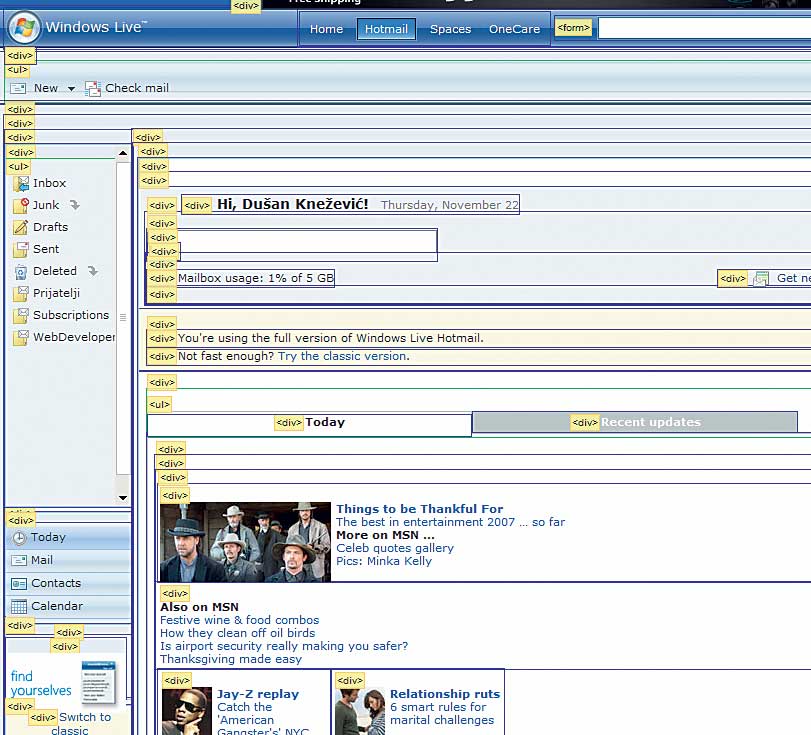
Task: Open the New dropdown arrow
Action: pyautogui.click(x=71, y=89)
